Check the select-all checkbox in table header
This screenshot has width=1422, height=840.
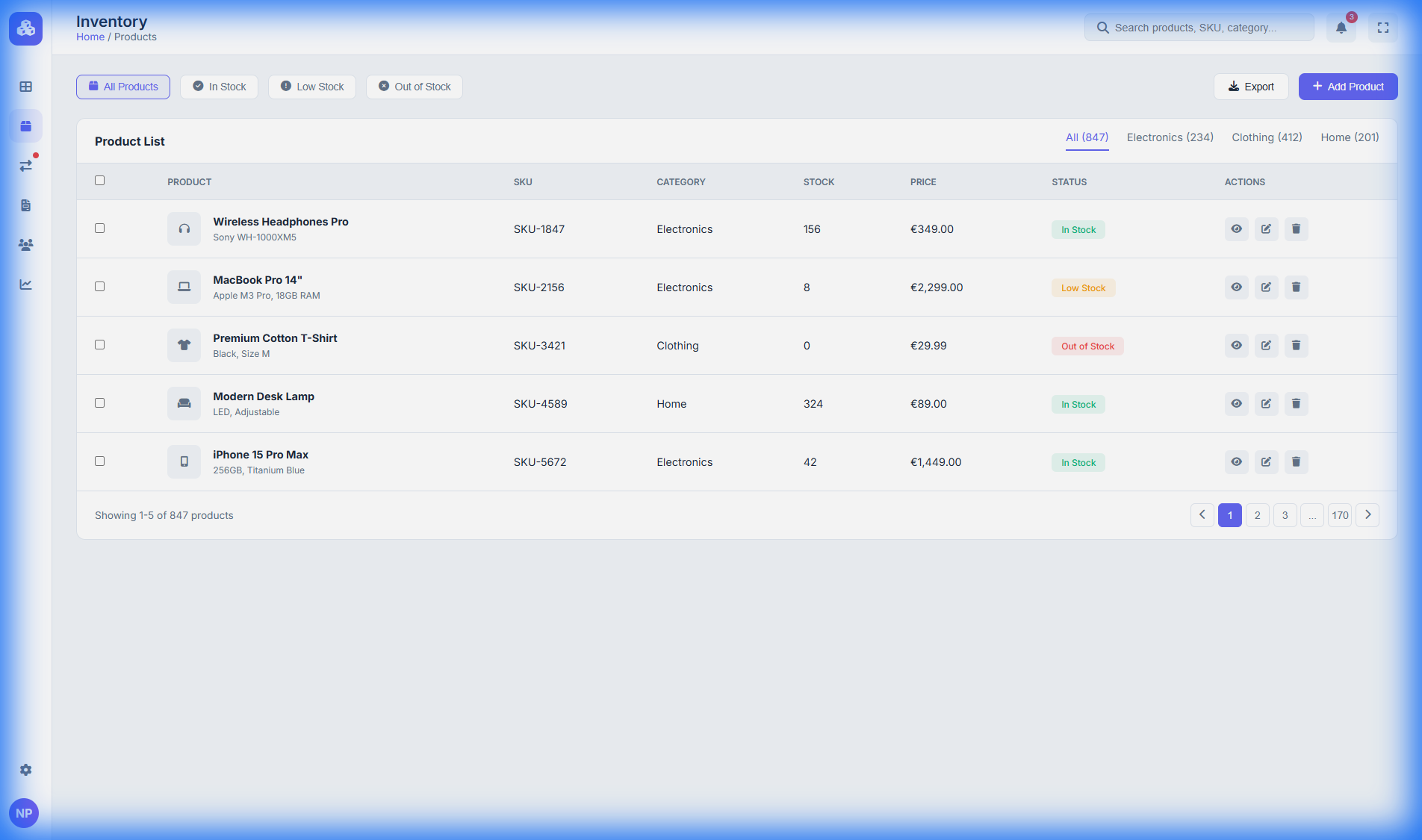[99, 181]
